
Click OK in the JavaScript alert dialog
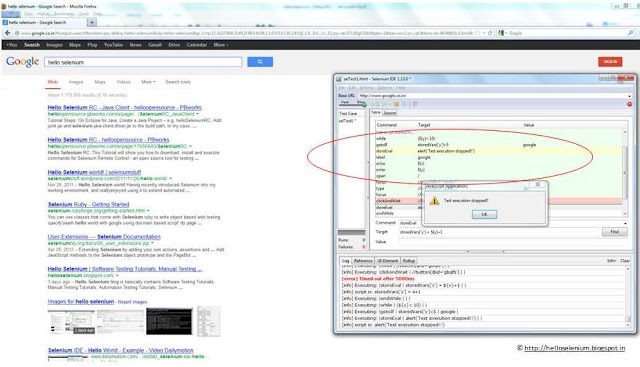tap(484, 214)
